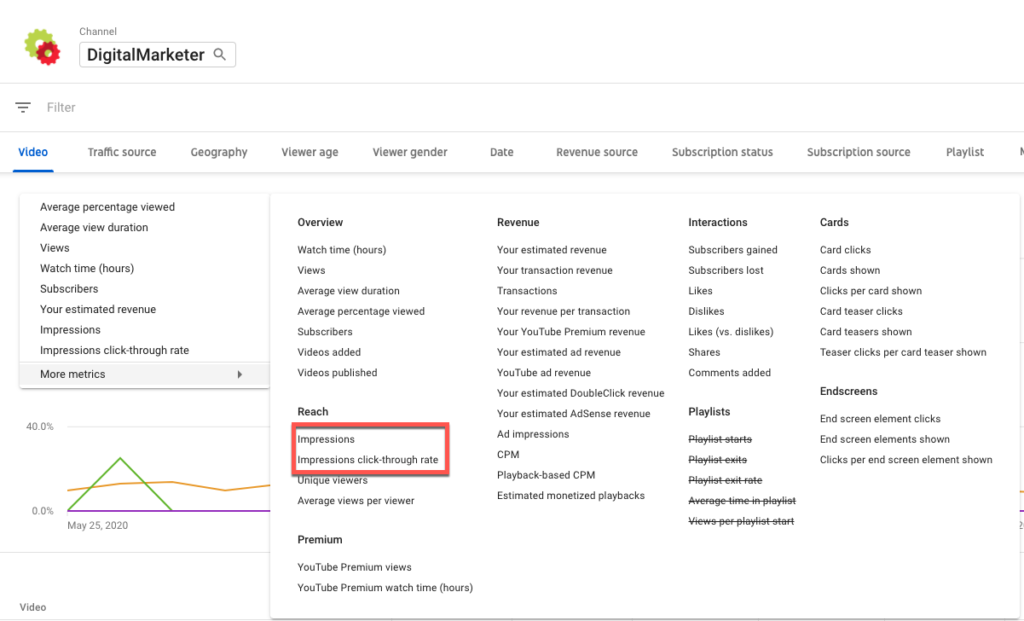Open the Subscription source tab

pyautogui.click(x=859, y=152)
